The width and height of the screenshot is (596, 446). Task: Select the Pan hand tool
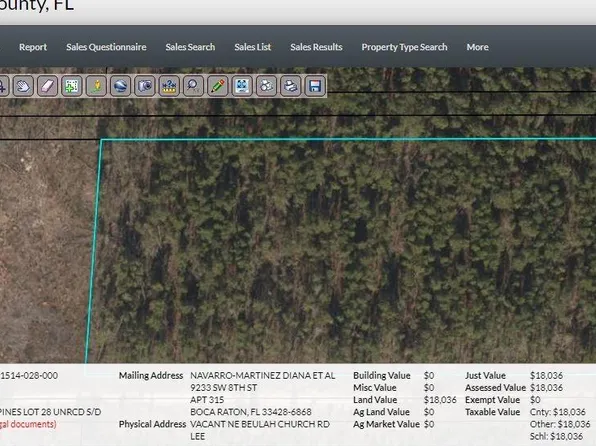click(23, 86)
